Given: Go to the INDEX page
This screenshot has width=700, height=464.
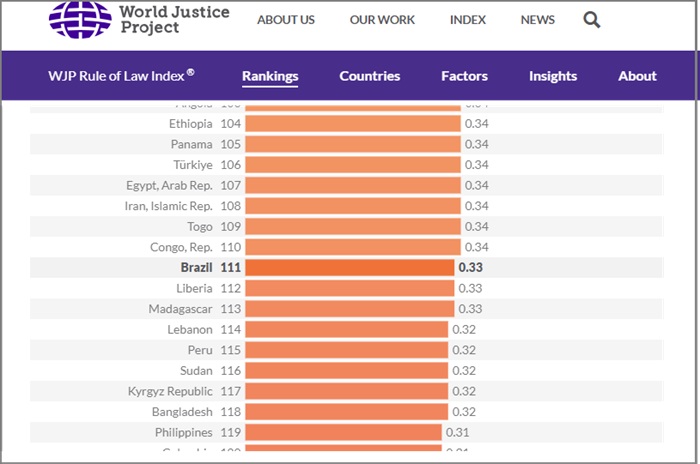Looking at the screenshot, I should (468, 20).
